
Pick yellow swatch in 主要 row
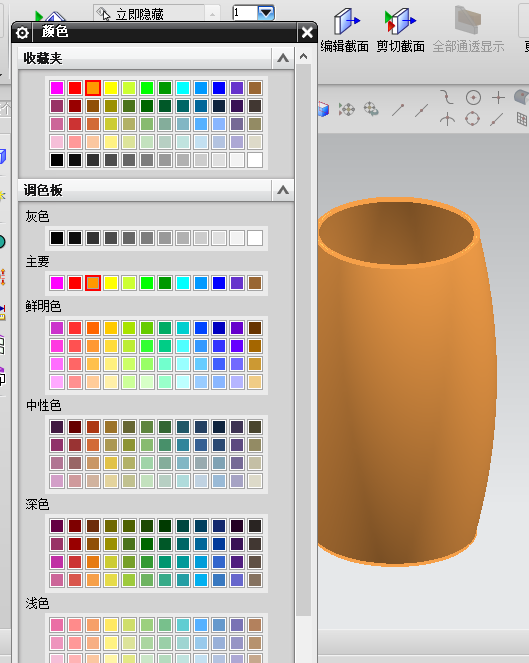point(111,283)
